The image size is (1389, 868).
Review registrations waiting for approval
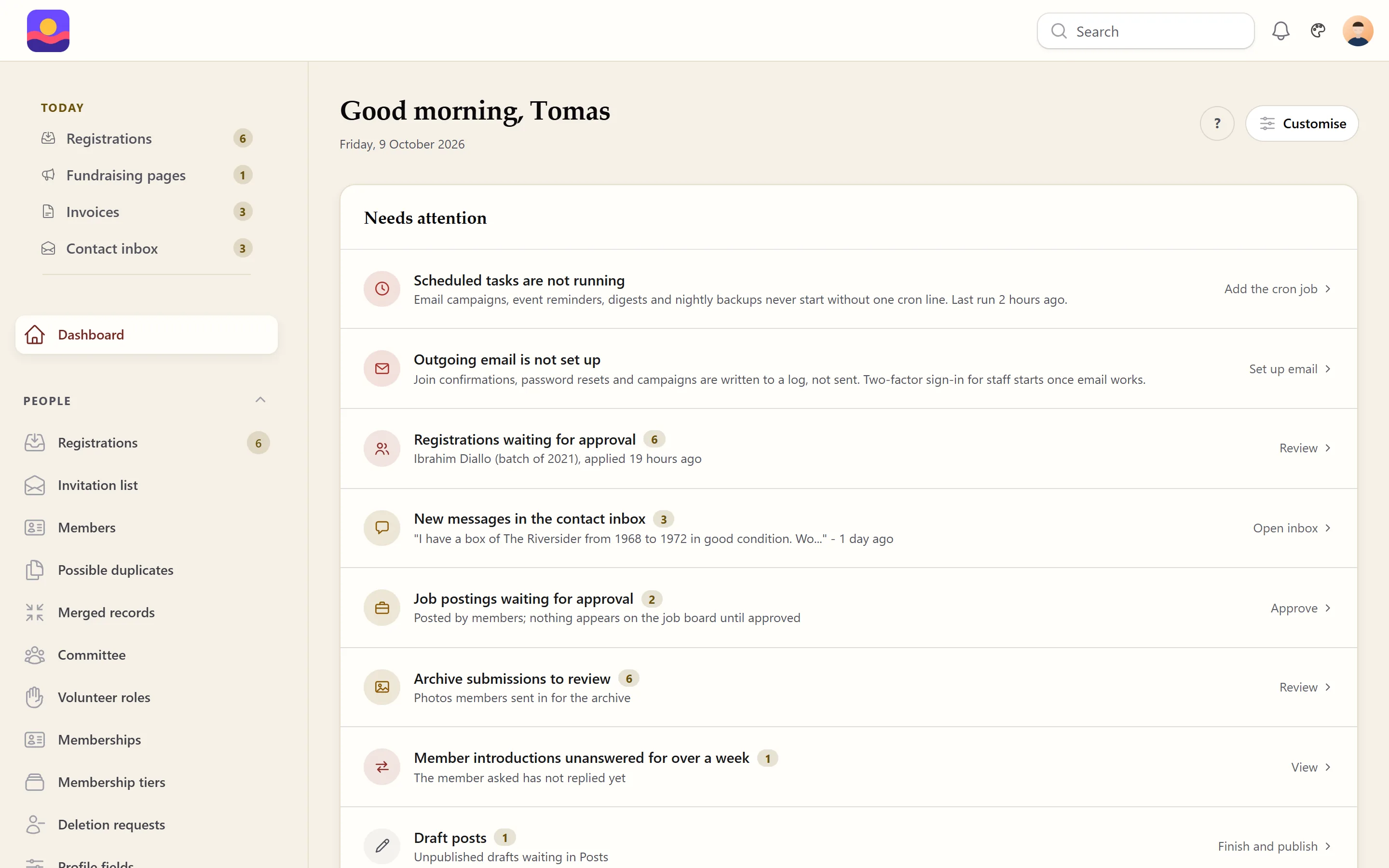tap(1305, 448)
